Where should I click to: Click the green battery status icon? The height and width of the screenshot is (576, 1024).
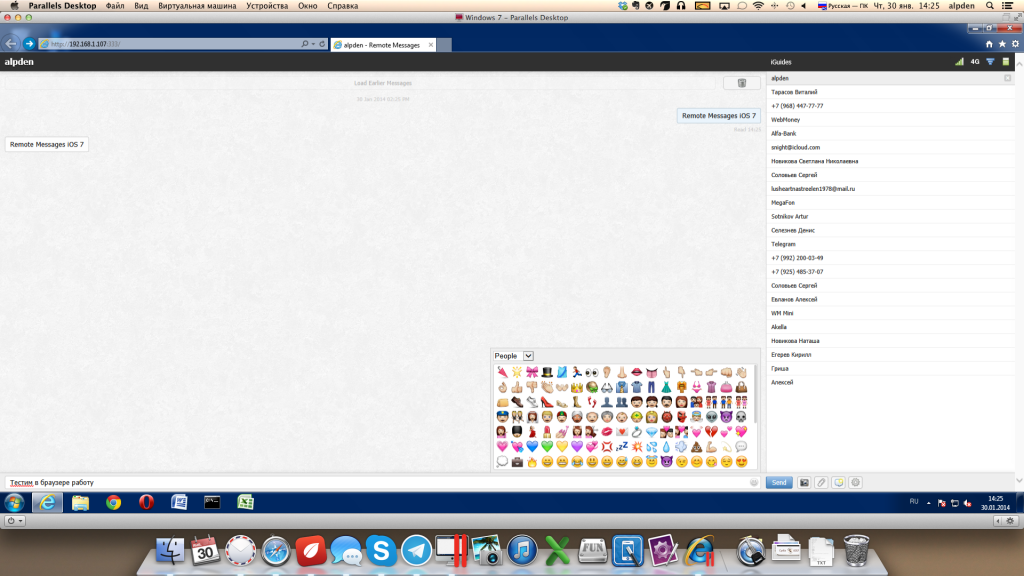(x=1006, y=62)
